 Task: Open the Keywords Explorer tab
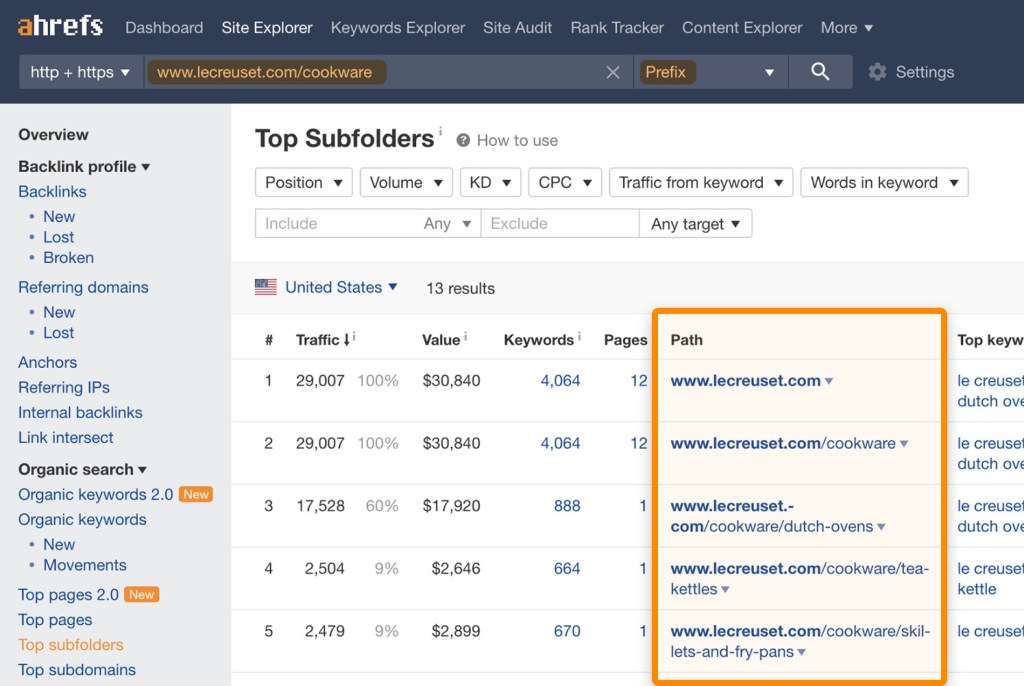pos(397,28)
